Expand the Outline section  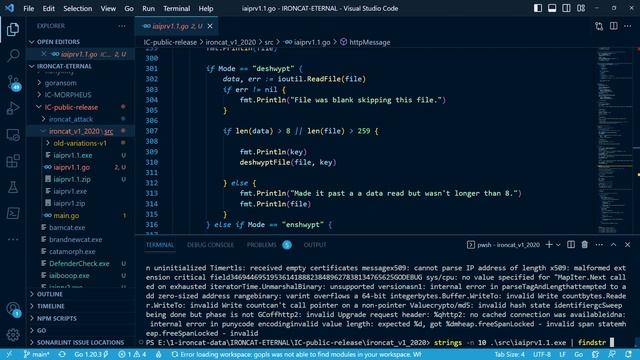coord(49,294)
